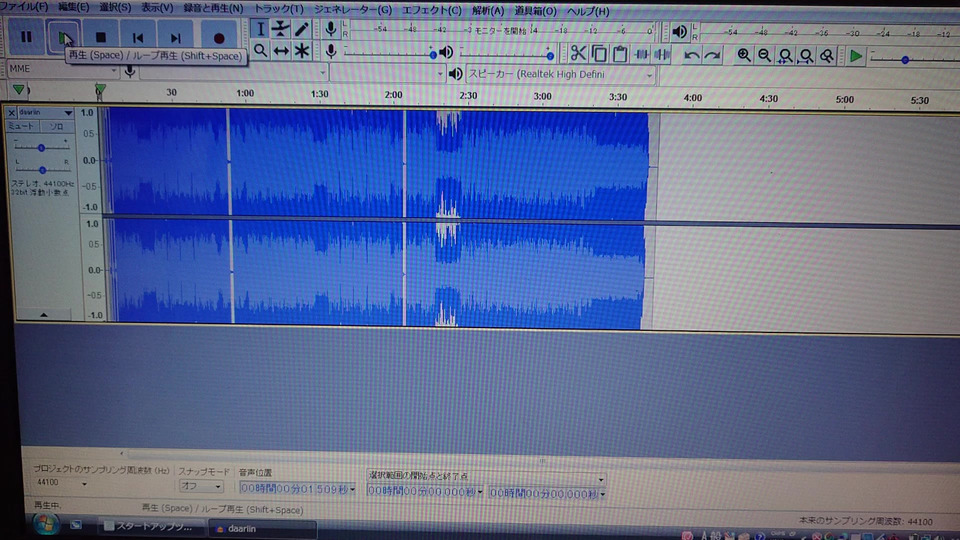Toggle ソロ on the daarlin track
The image size is (960, 540).
coord(56,127)
